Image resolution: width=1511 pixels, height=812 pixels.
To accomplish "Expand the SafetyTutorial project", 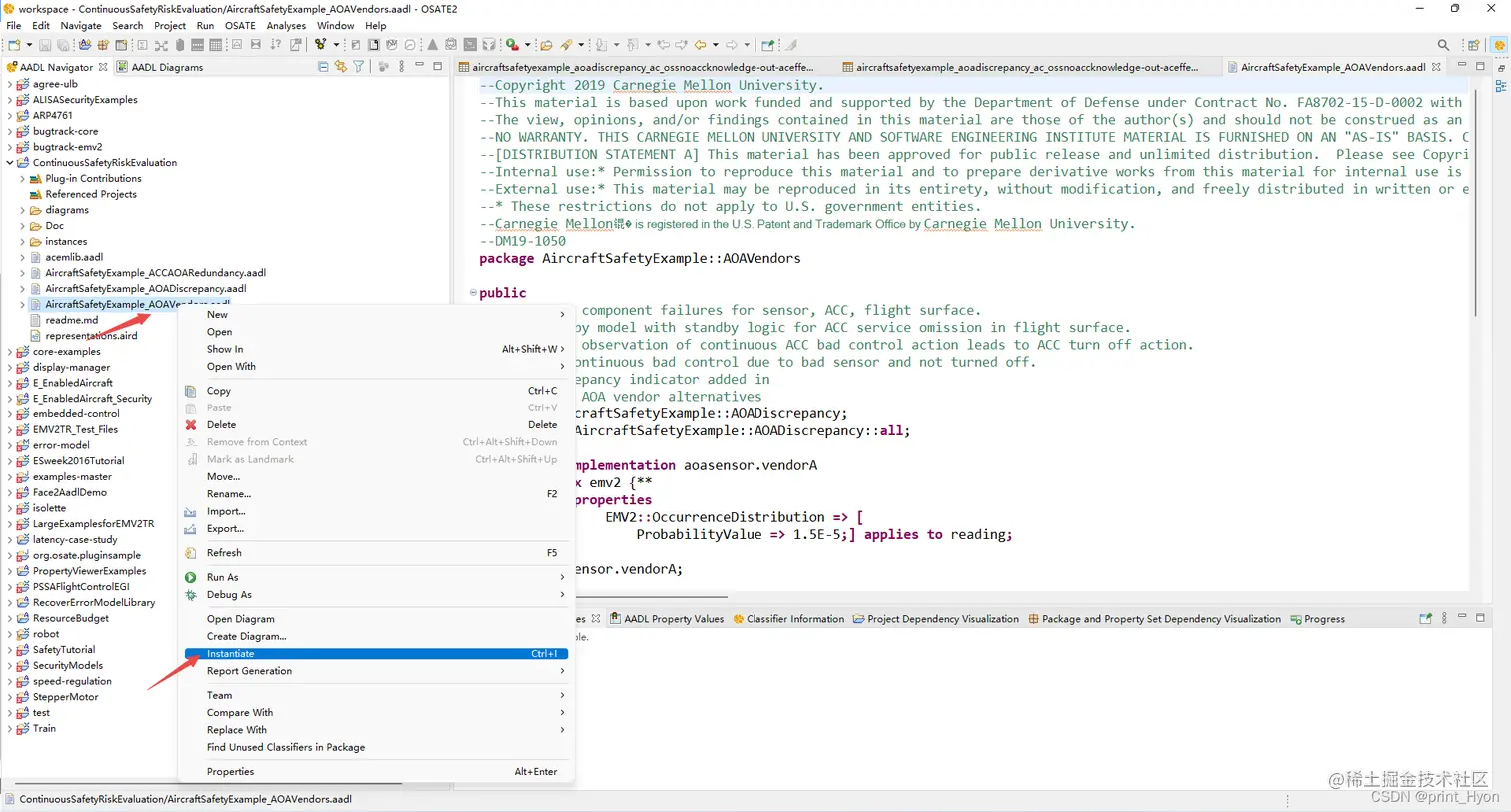I will (10, 650).
